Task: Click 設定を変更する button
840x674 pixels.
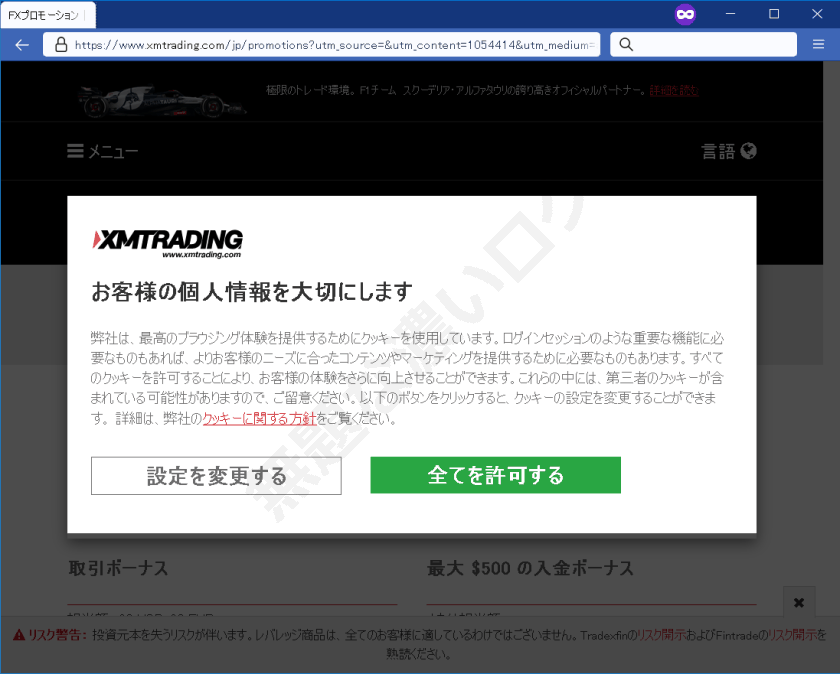Action: pyautogui.click(x=216, y=476)
